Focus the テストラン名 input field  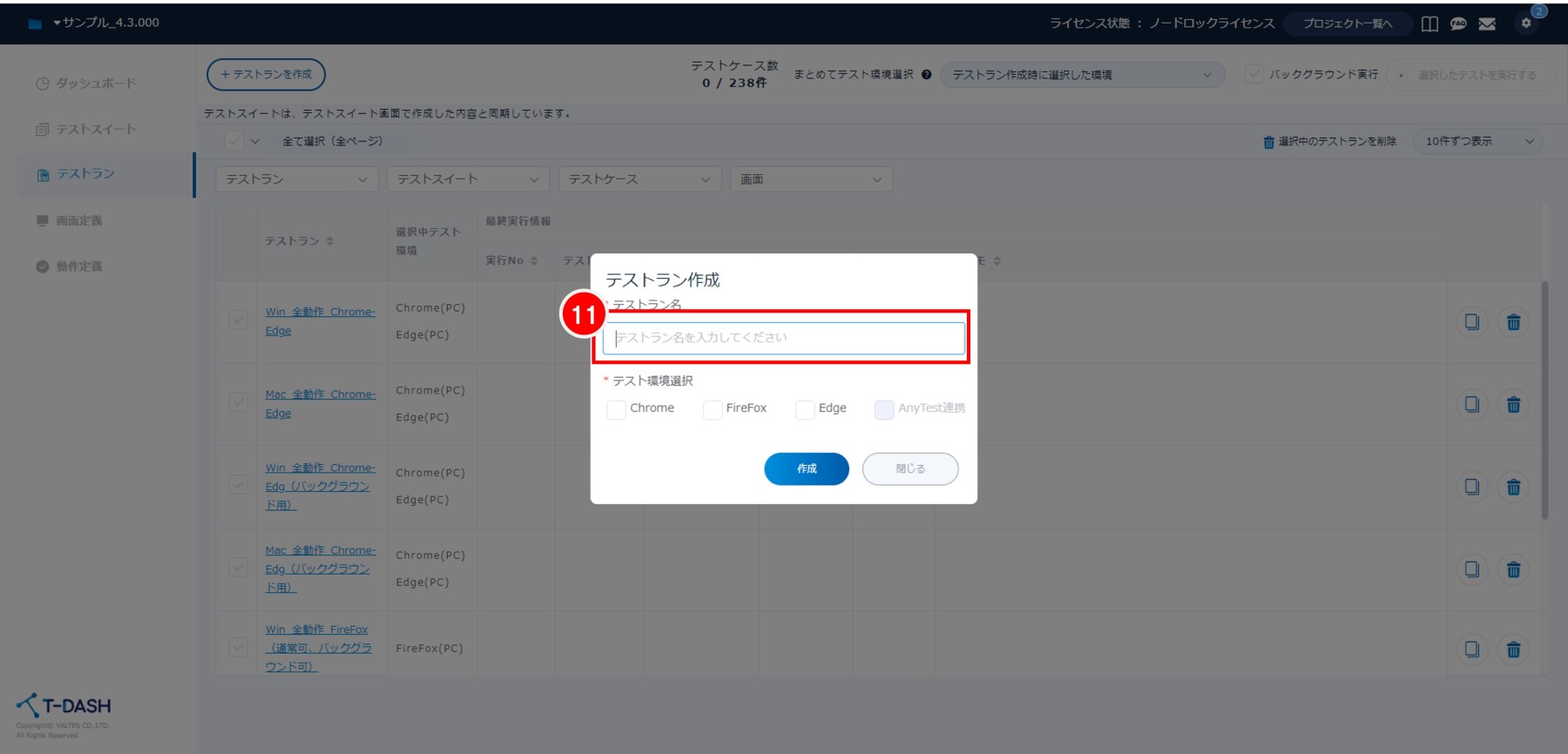click(x=783, y=338)
